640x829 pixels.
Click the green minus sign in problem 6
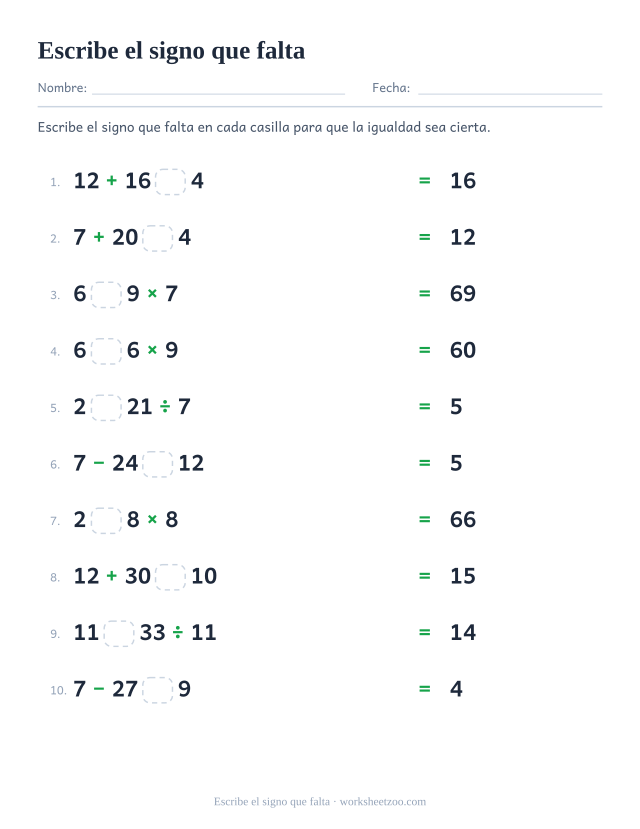99,463
